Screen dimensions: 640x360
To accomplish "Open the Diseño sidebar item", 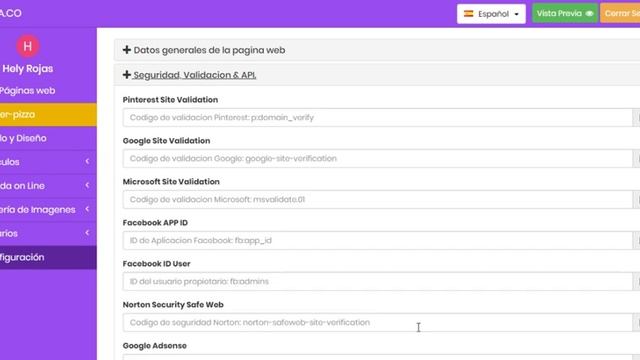I will 48,138.
